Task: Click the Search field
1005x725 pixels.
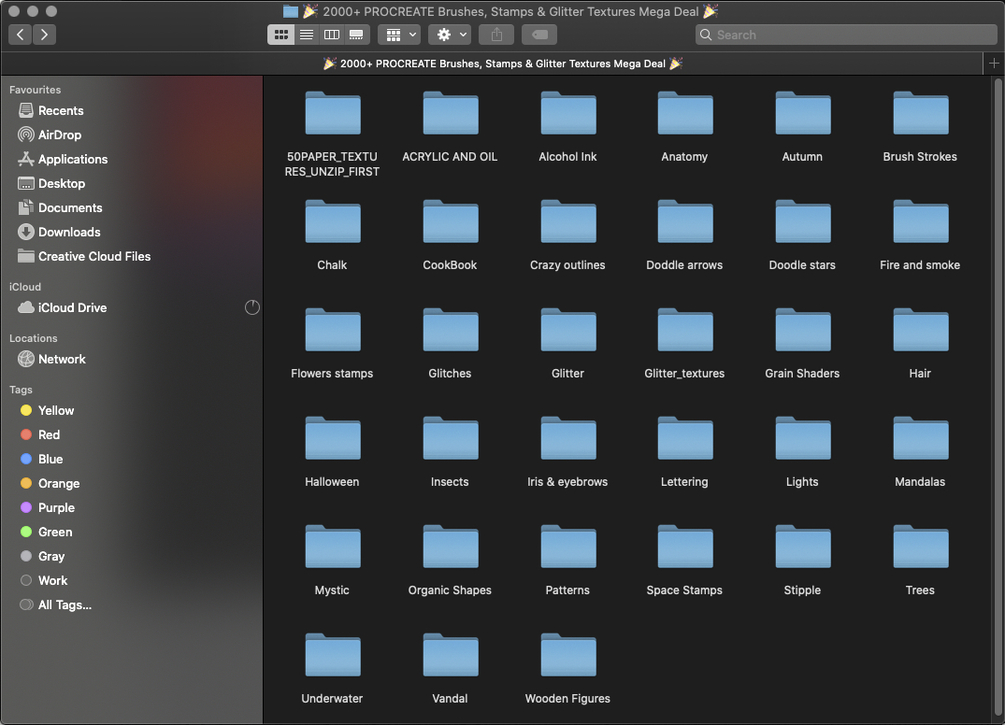Action: [846, 35]
